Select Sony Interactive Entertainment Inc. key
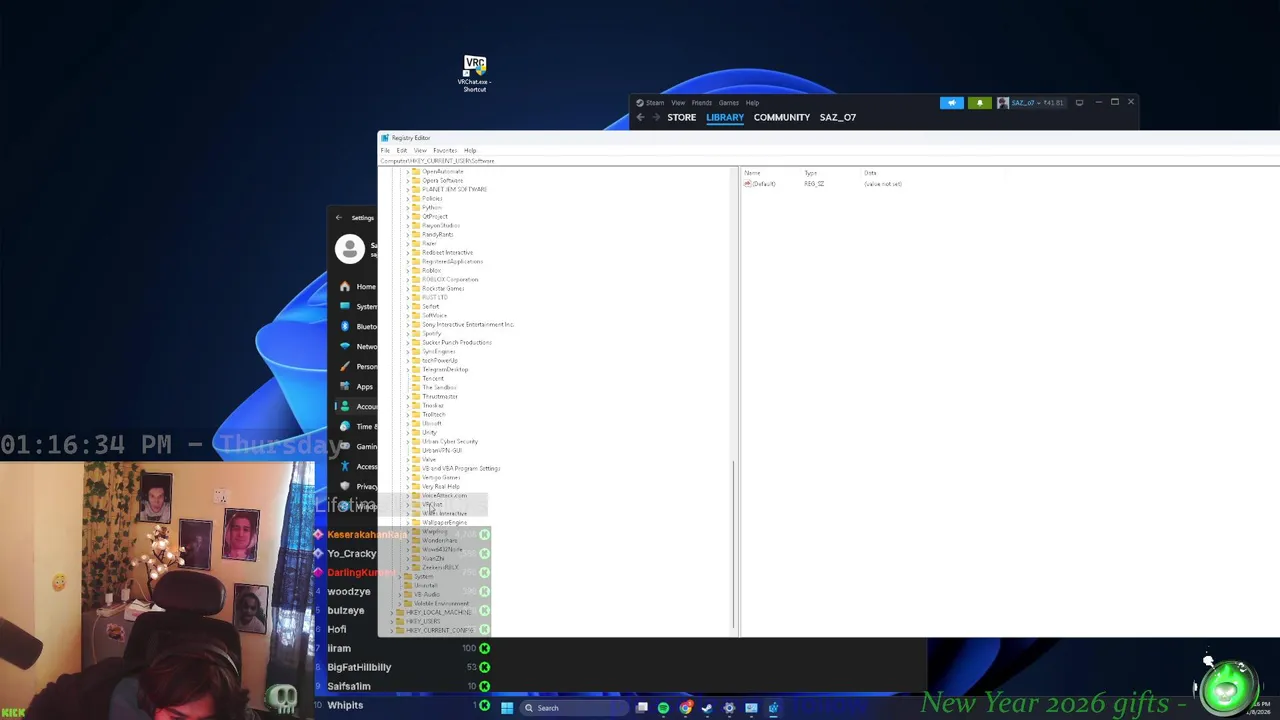This screenshot has width=1280, height=720. coord(468,325)
